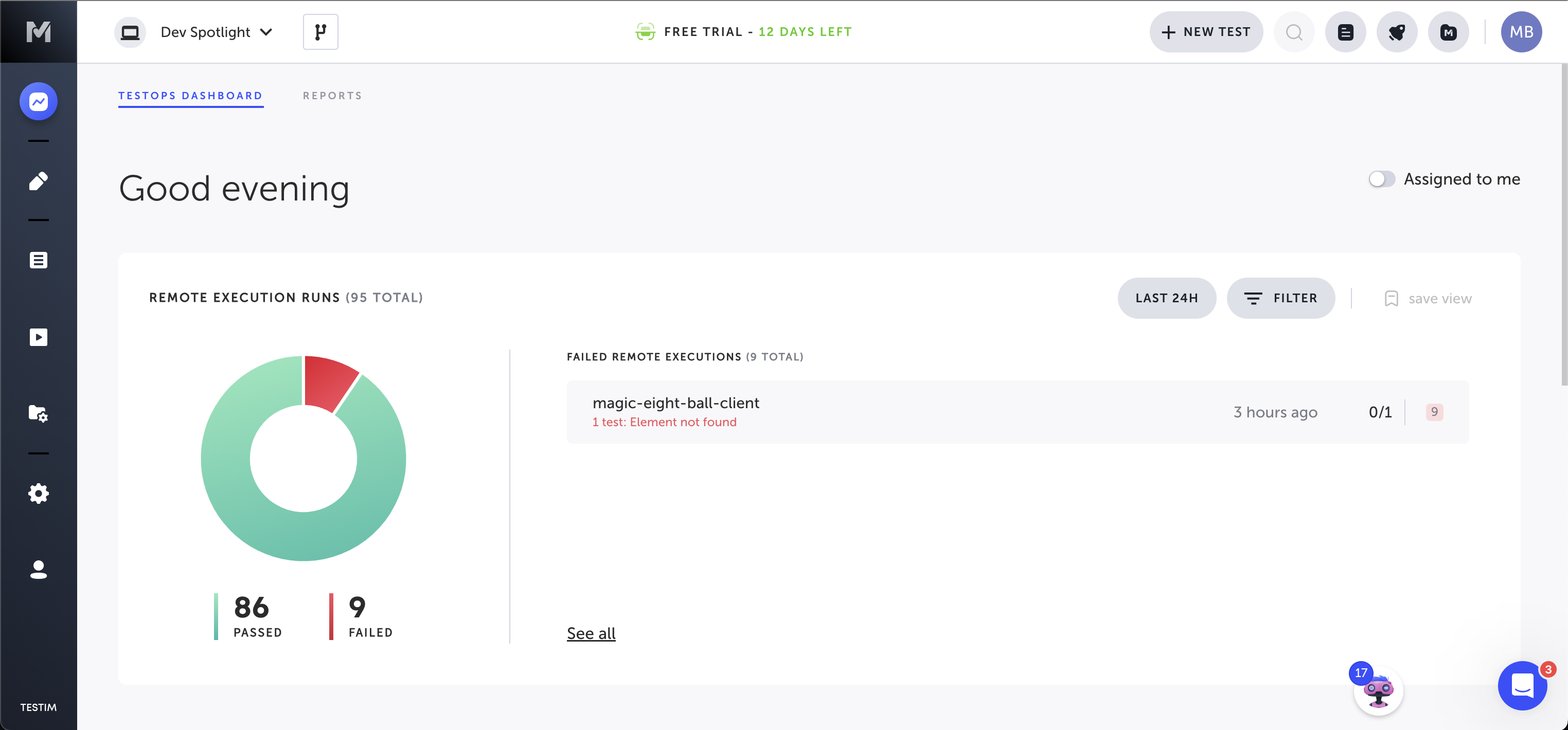Select the TestOps Dashboard tab
Screen dimensions: 1568x730
click(x=190, y=96)
